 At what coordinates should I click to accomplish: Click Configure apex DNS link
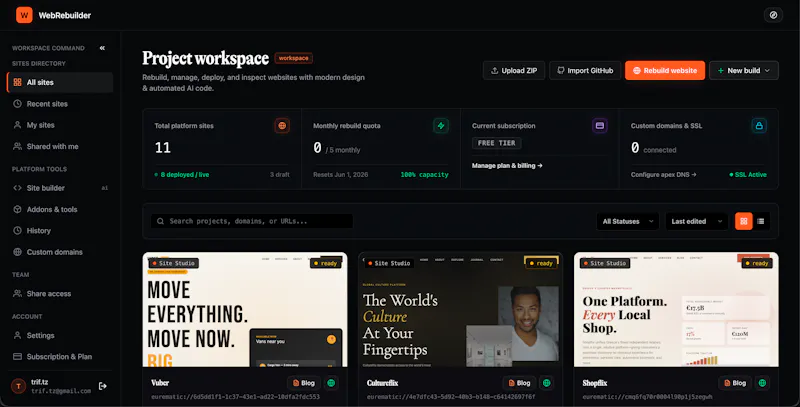(663, 174)
